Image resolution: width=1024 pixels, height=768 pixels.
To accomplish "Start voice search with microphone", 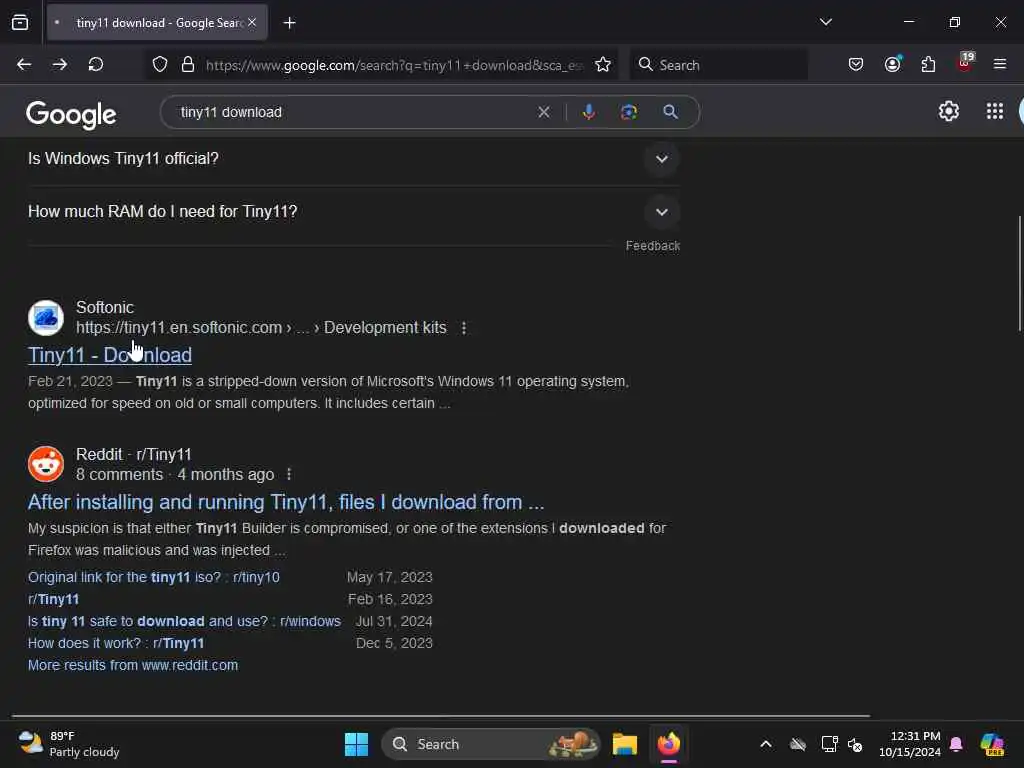I will click(588, 112).
